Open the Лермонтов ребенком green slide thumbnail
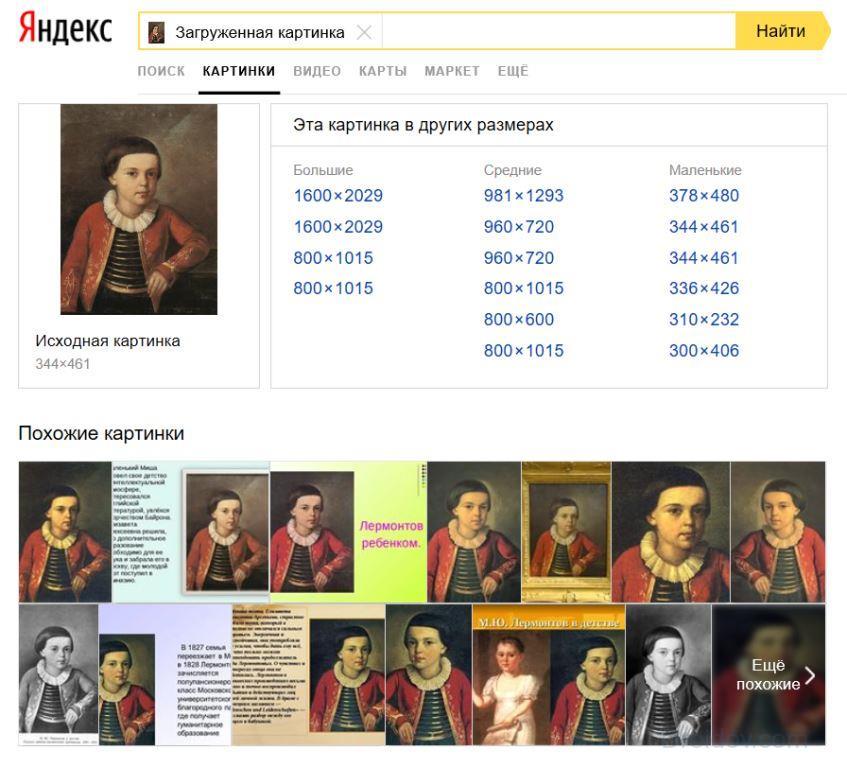847x768 pixels. point(348,532)
